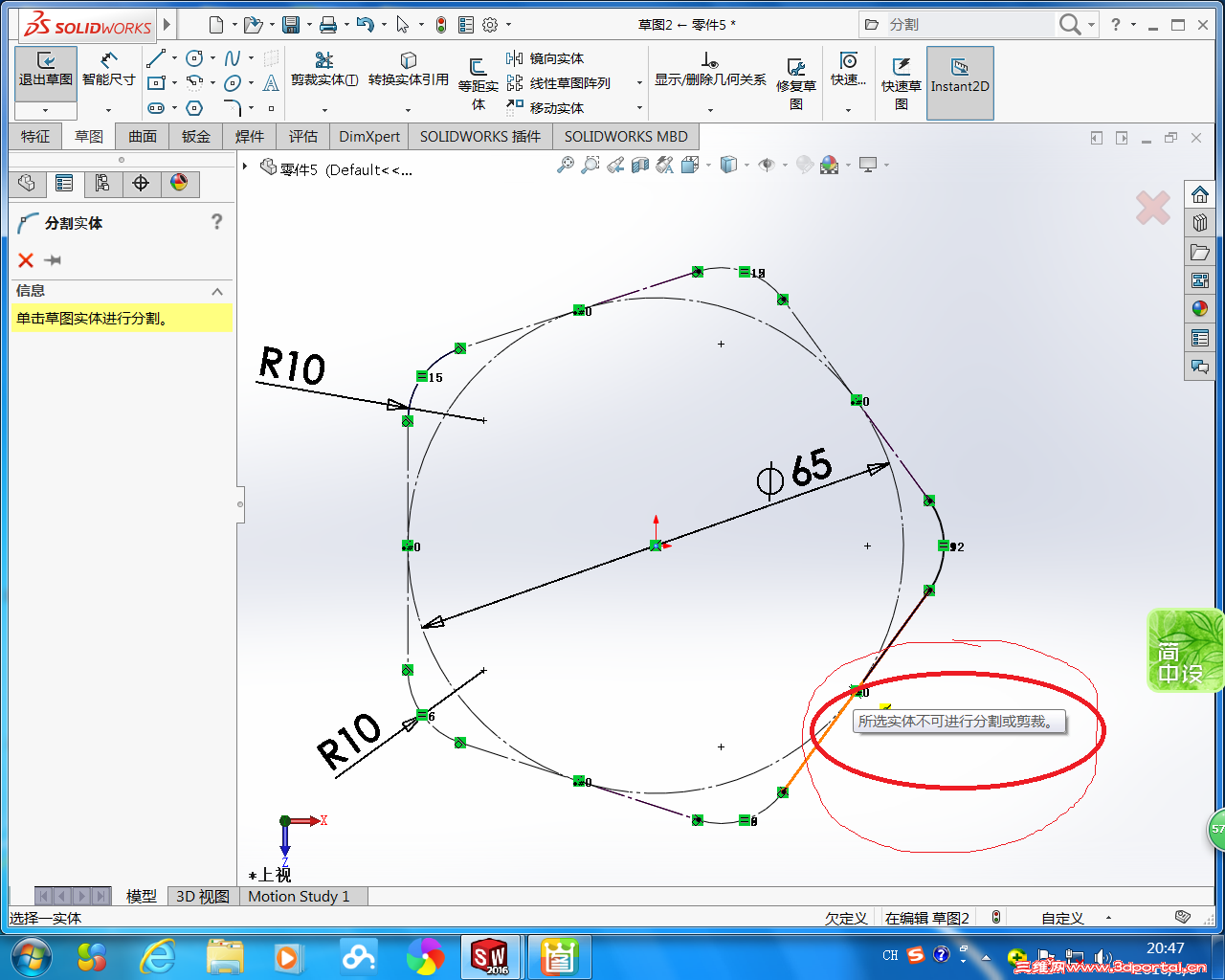This screenshot has height=980, width=1225.
Task: Open the Line tool dropdown arrow
Action: (x=174, y=58)
